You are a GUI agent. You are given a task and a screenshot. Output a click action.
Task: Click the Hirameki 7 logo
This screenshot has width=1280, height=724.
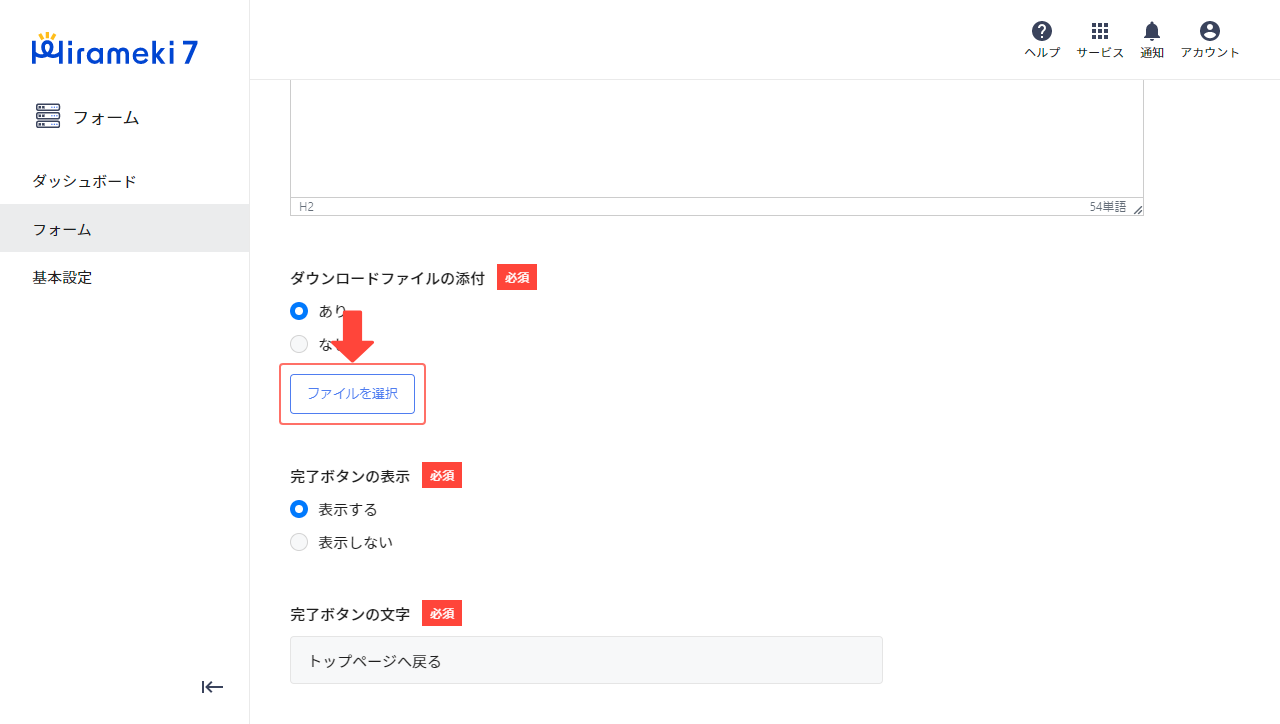[114, 48]
